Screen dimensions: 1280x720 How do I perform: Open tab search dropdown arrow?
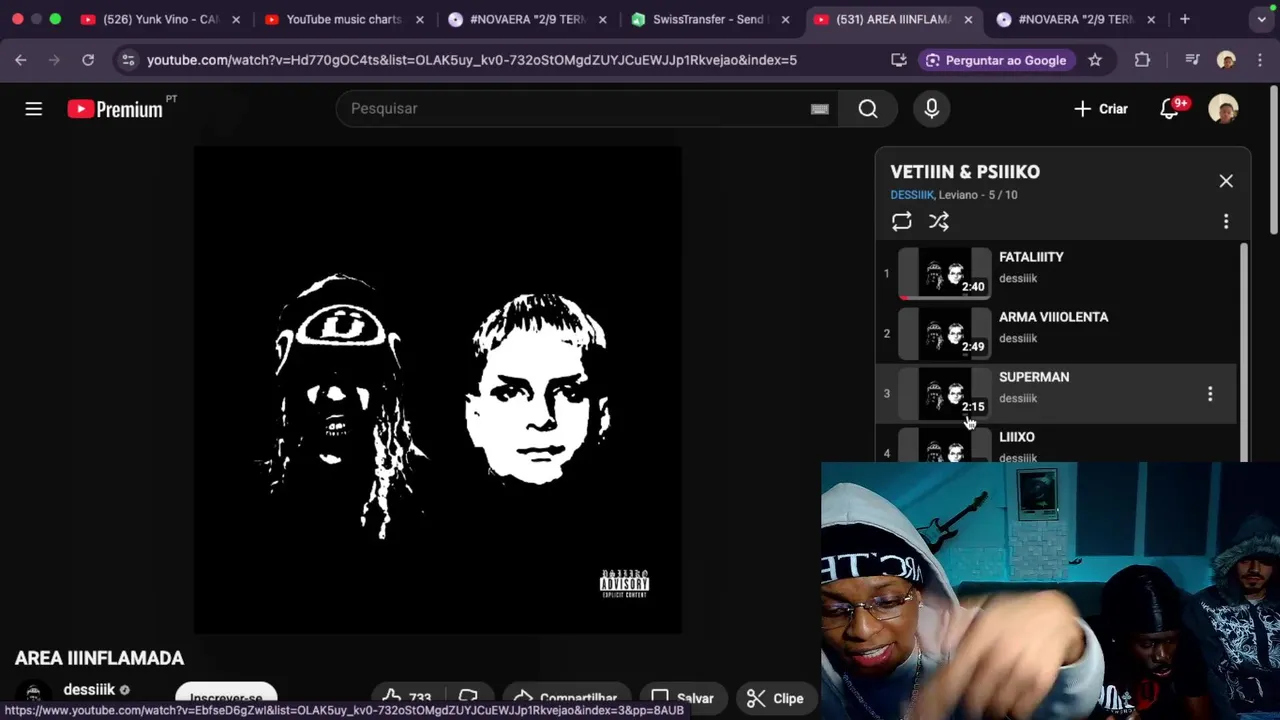click(x=1261, y=19)
